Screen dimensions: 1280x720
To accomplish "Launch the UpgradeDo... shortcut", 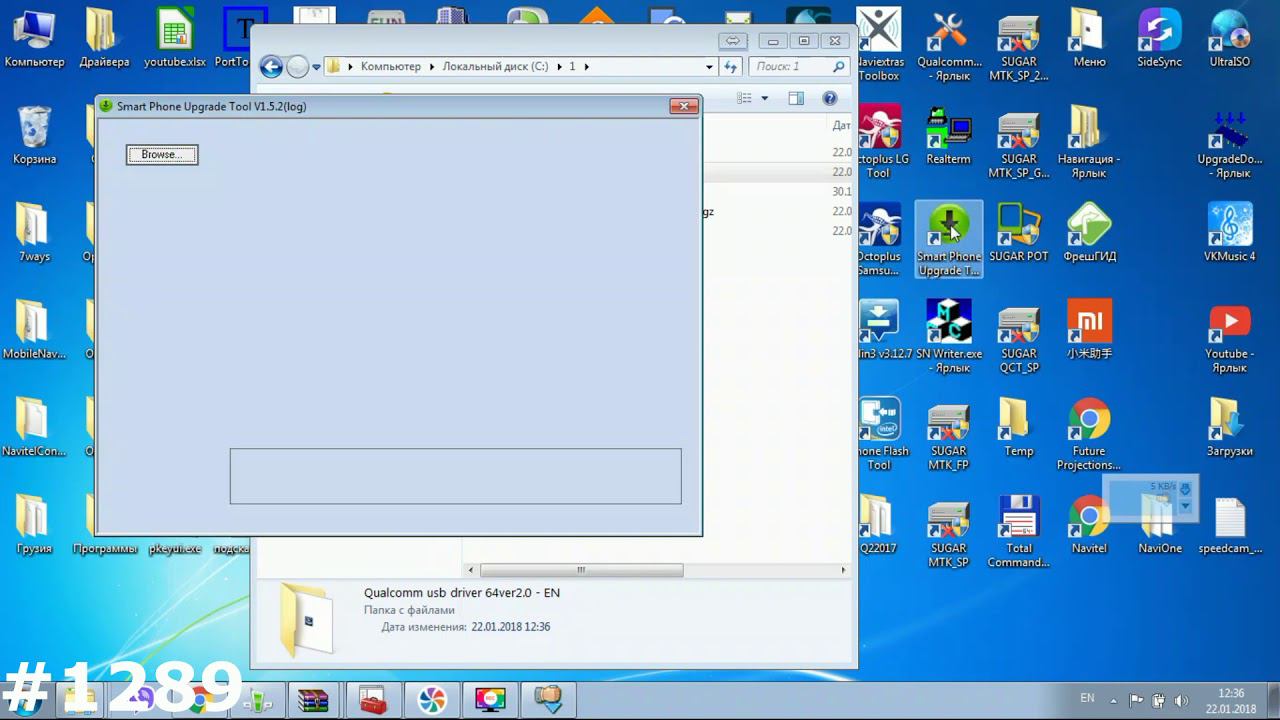I will click(x=1230, y=142).
